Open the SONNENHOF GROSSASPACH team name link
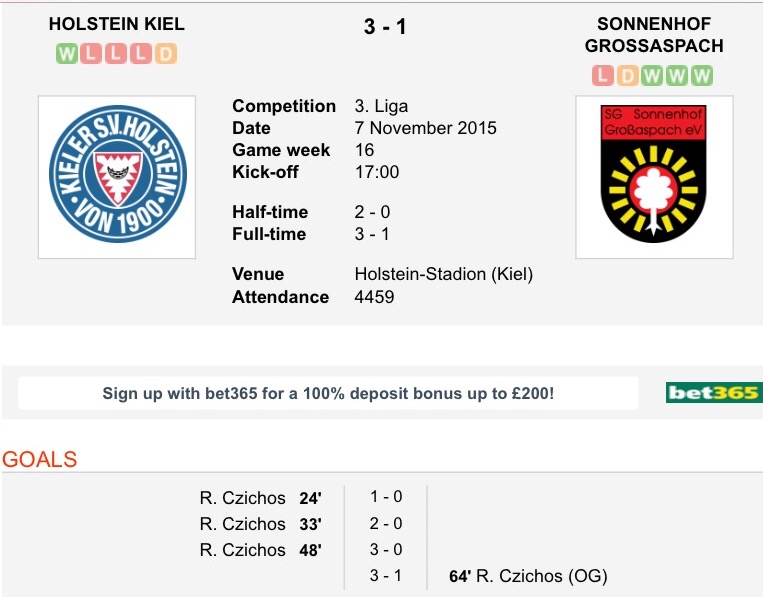This screenshot has width=763, height=597. pyautogui.click(x=654, y=35)
